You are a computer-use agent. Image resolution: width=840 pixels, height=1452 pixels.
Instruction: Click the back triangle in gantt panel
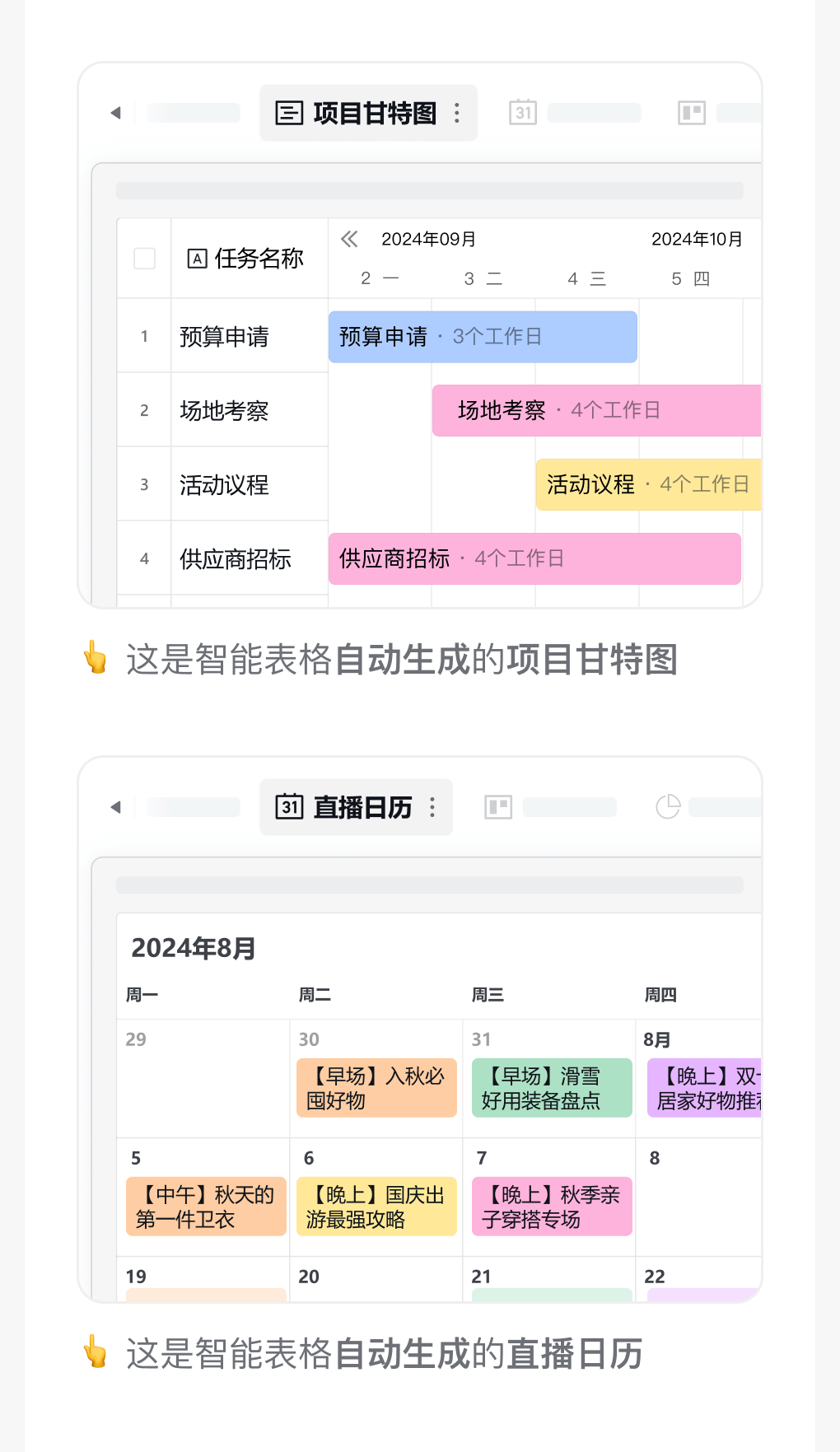tap(116, 113)
